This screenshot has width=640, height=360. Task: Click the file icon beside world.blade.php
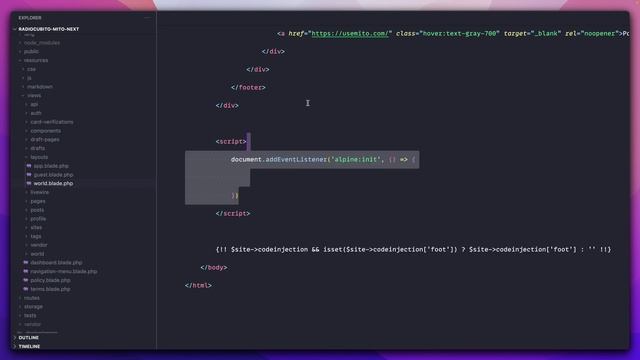(x=29, y=183)
